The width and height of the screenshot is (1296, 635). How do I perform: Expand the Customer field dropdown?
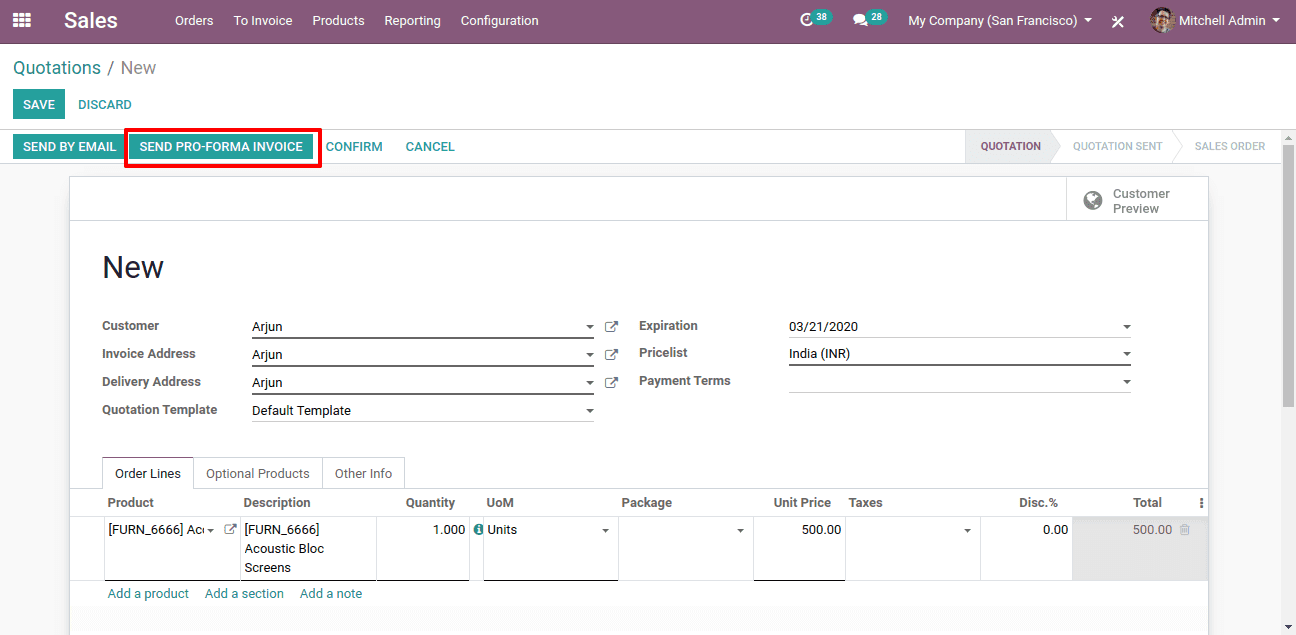point(590,327)
